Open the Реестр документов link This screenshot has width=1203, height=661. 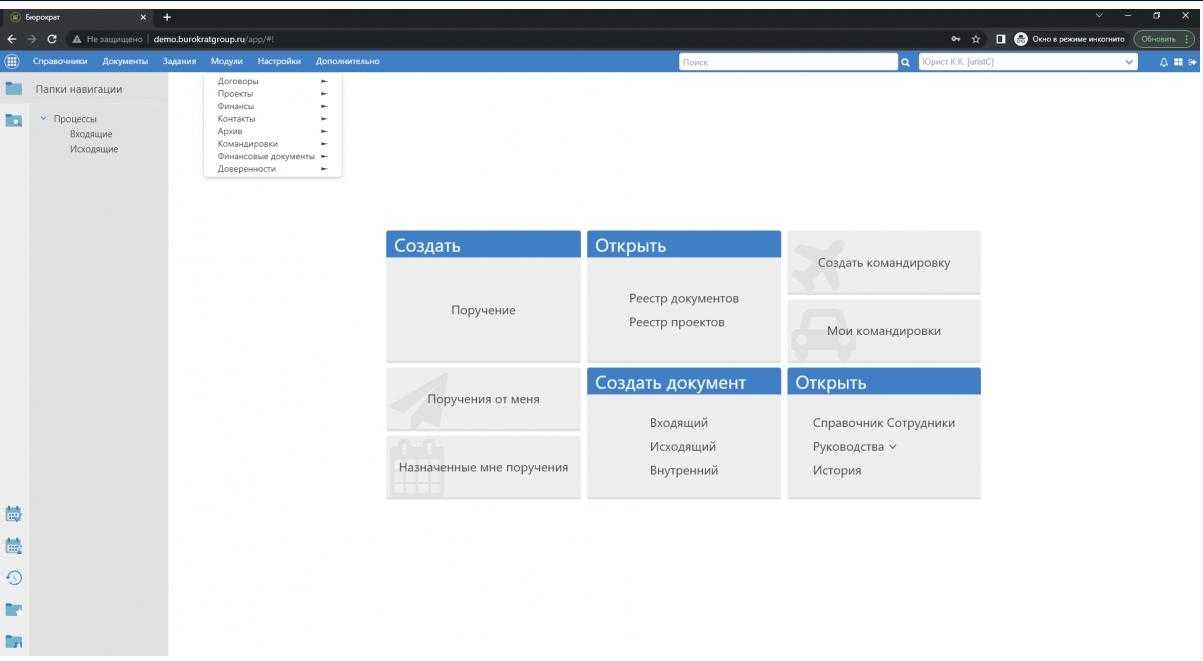click(683, 298)
